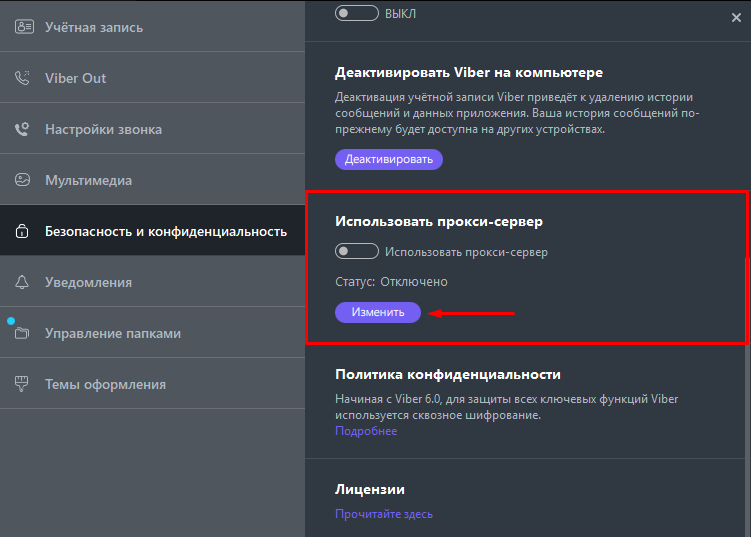Click the 'Статус: Отключено' text
Image resolution: width=751 pixels, height=537 pixels.
(x=391, y=282)
